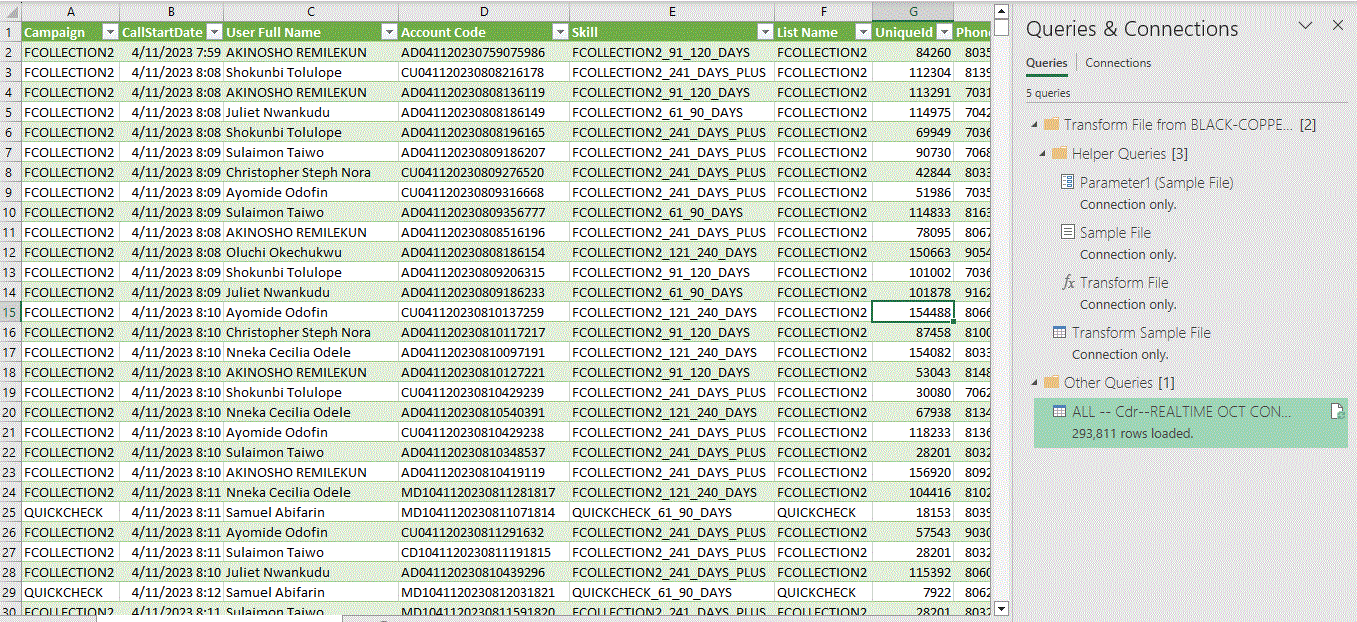The height and width of the screenshot is (622, 1357).
Task: Click the refresh icon on the ALL -- Cdr query
Action: click(x=1336, y=411)
